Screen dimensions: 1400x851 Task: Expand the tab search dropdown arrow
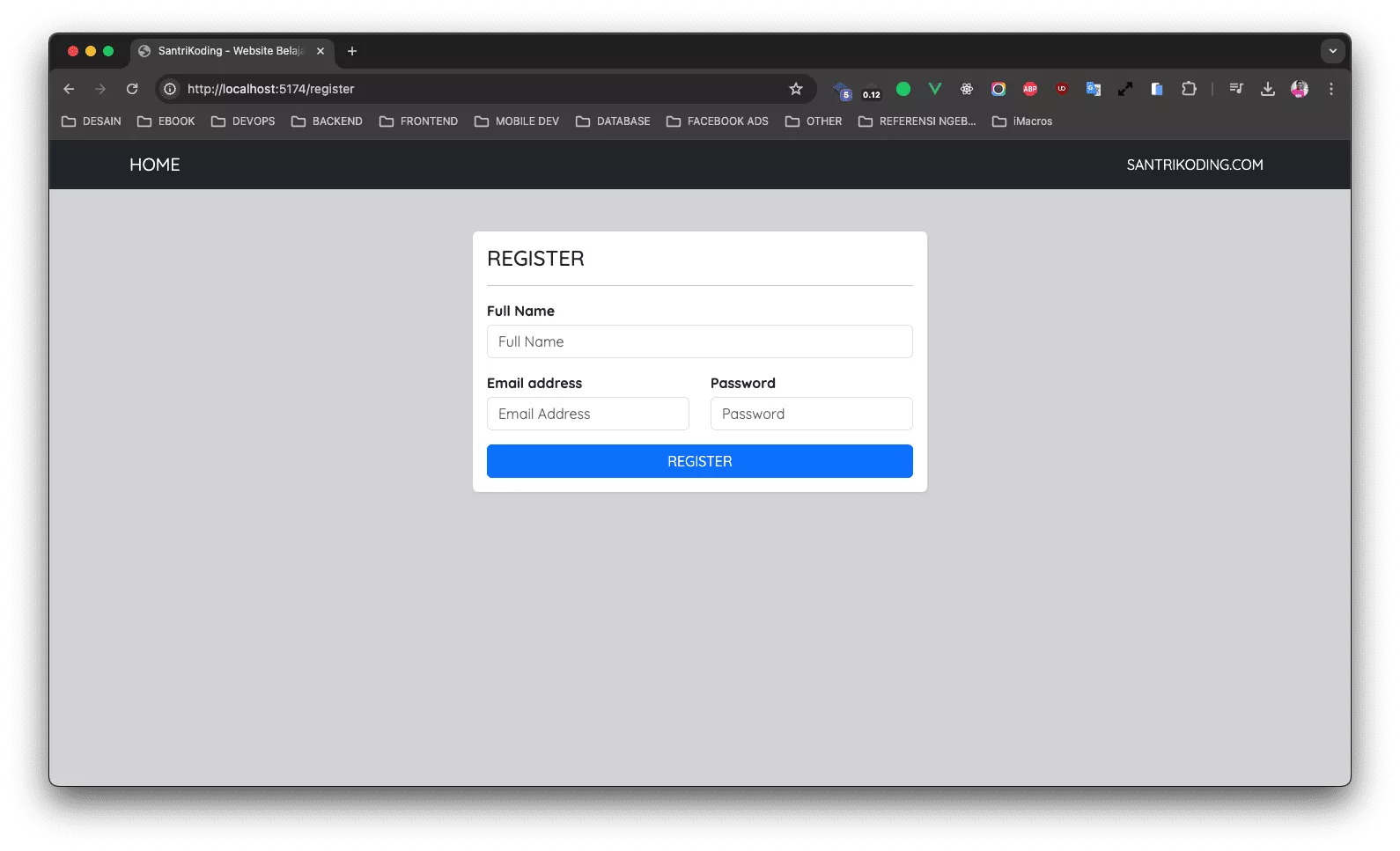[1332, 51]
